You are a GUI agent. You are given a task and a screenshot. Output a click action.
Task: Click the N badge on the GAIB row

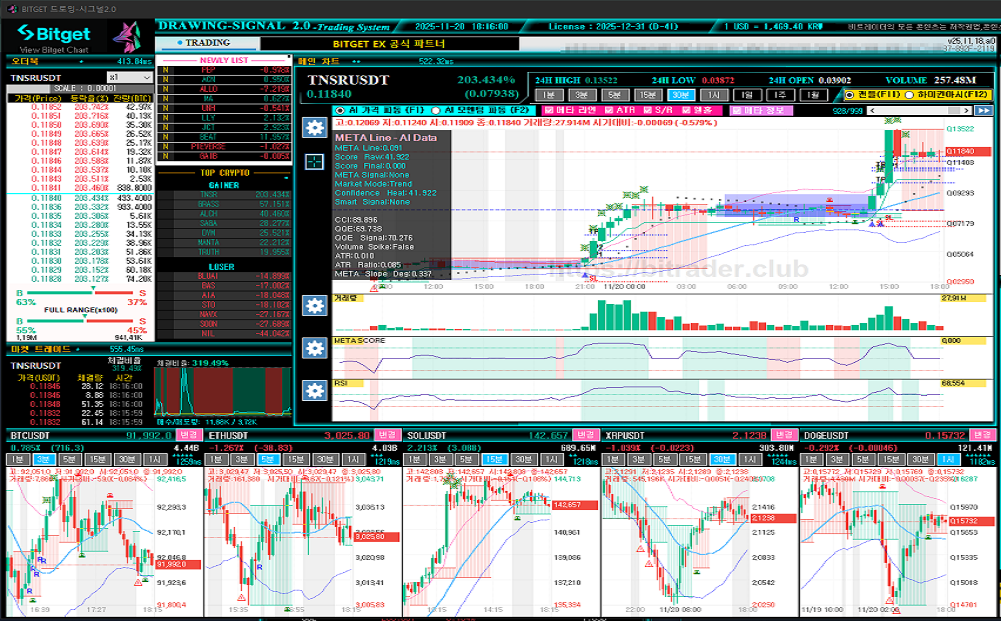click(165, 156)
